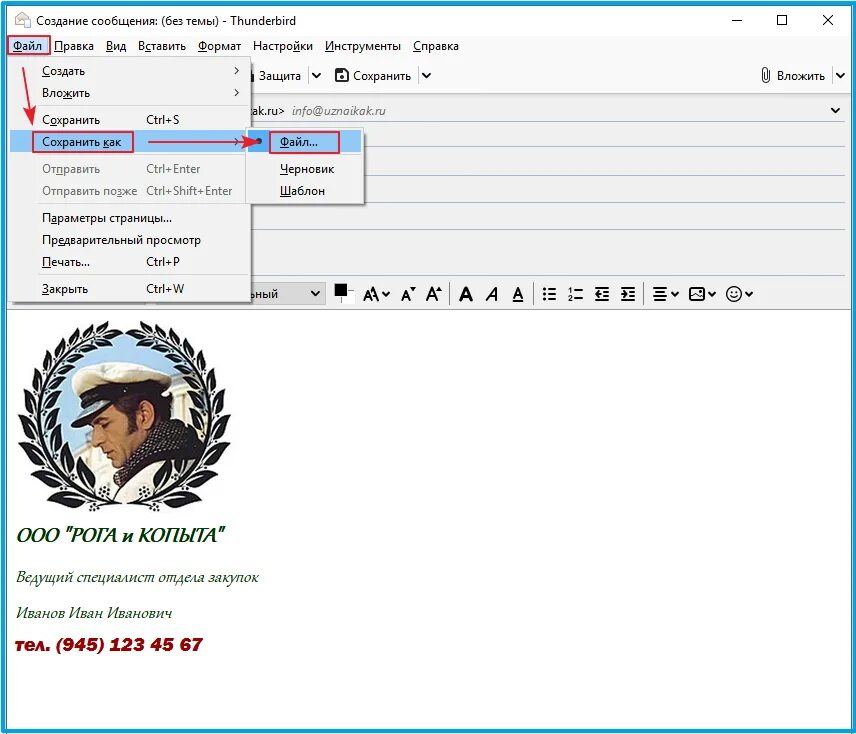Underline the selected text
Image resolution: width=856 pixels, height=734 pixels.
[x=517, y=293]
